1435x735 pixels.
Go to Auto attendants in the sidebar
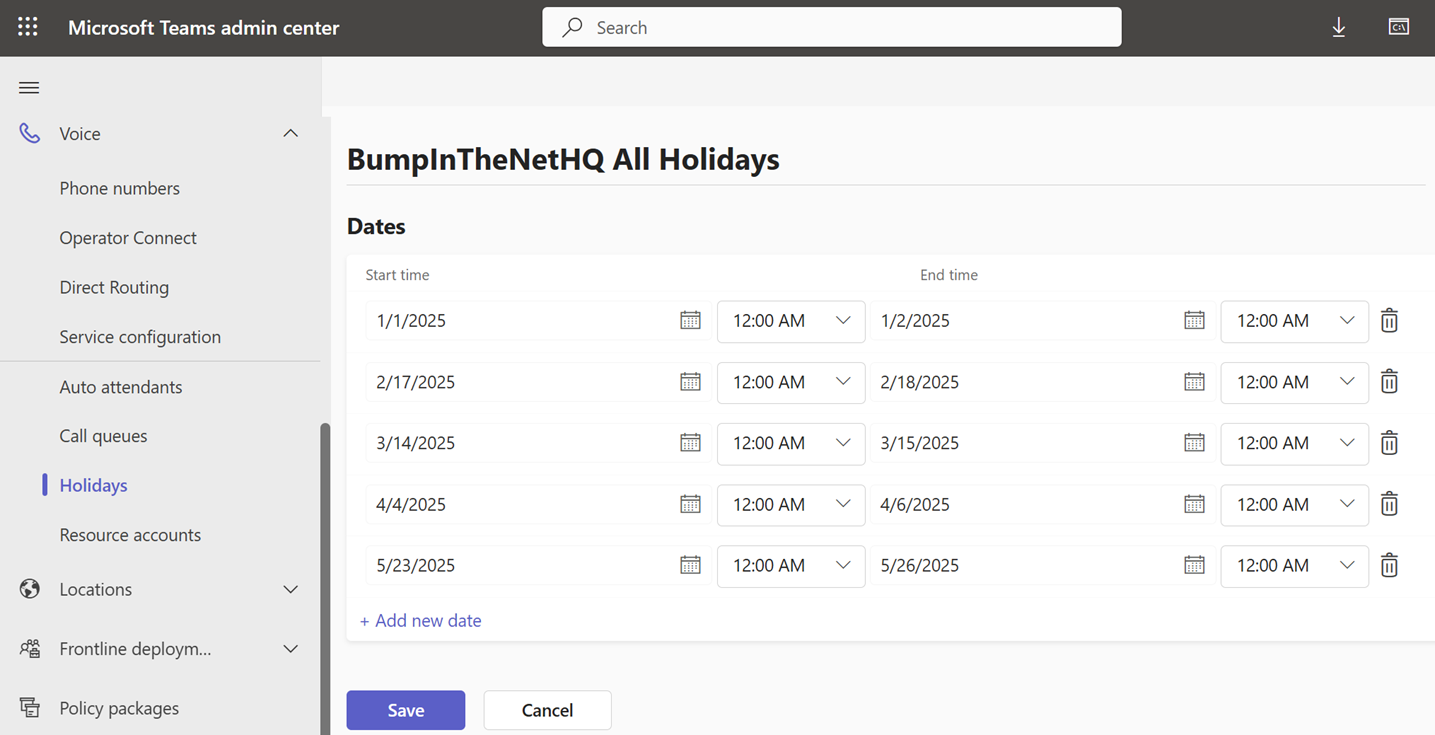[121, 387]
